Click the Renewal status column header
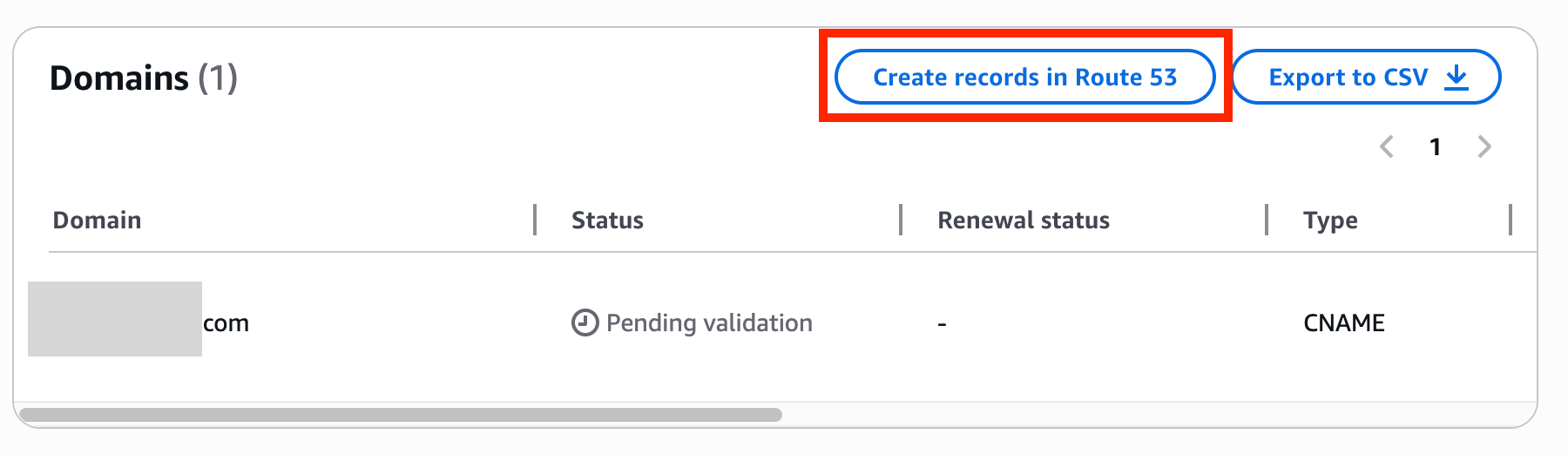 pyautogui.click(x=1023, y=220)
